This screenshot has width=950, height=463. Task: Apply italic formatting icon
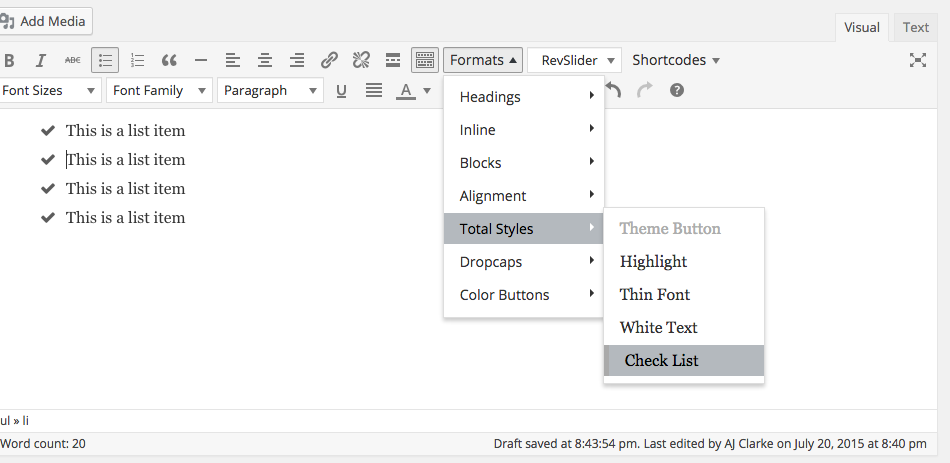[x=41, y=61]
